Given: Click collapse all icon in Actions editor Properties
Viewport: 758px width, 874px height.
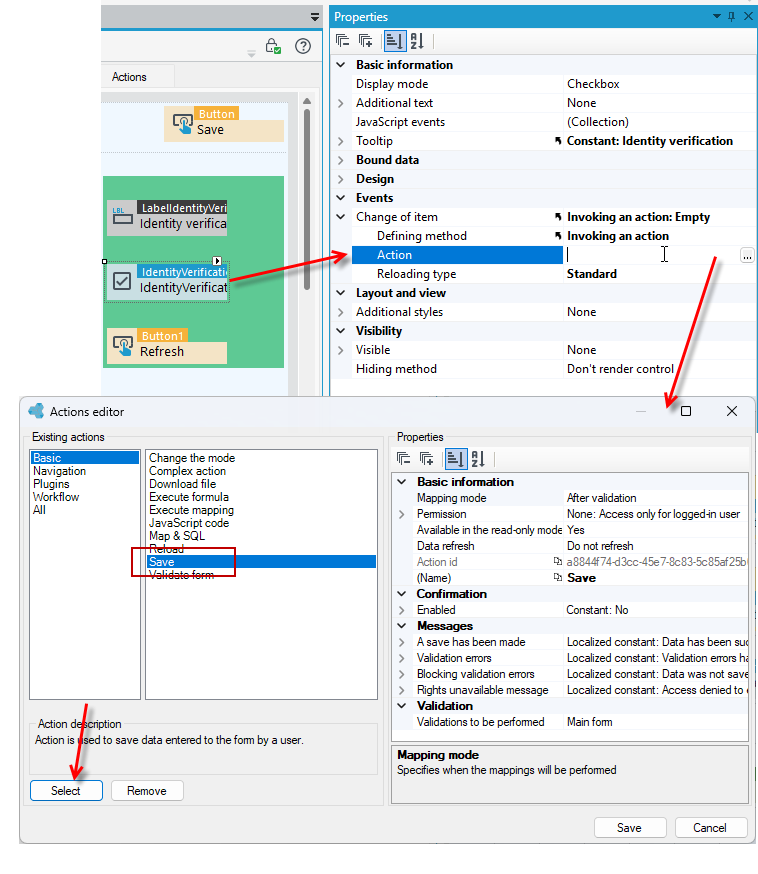Looking at the screenshot, I should 404,459.
